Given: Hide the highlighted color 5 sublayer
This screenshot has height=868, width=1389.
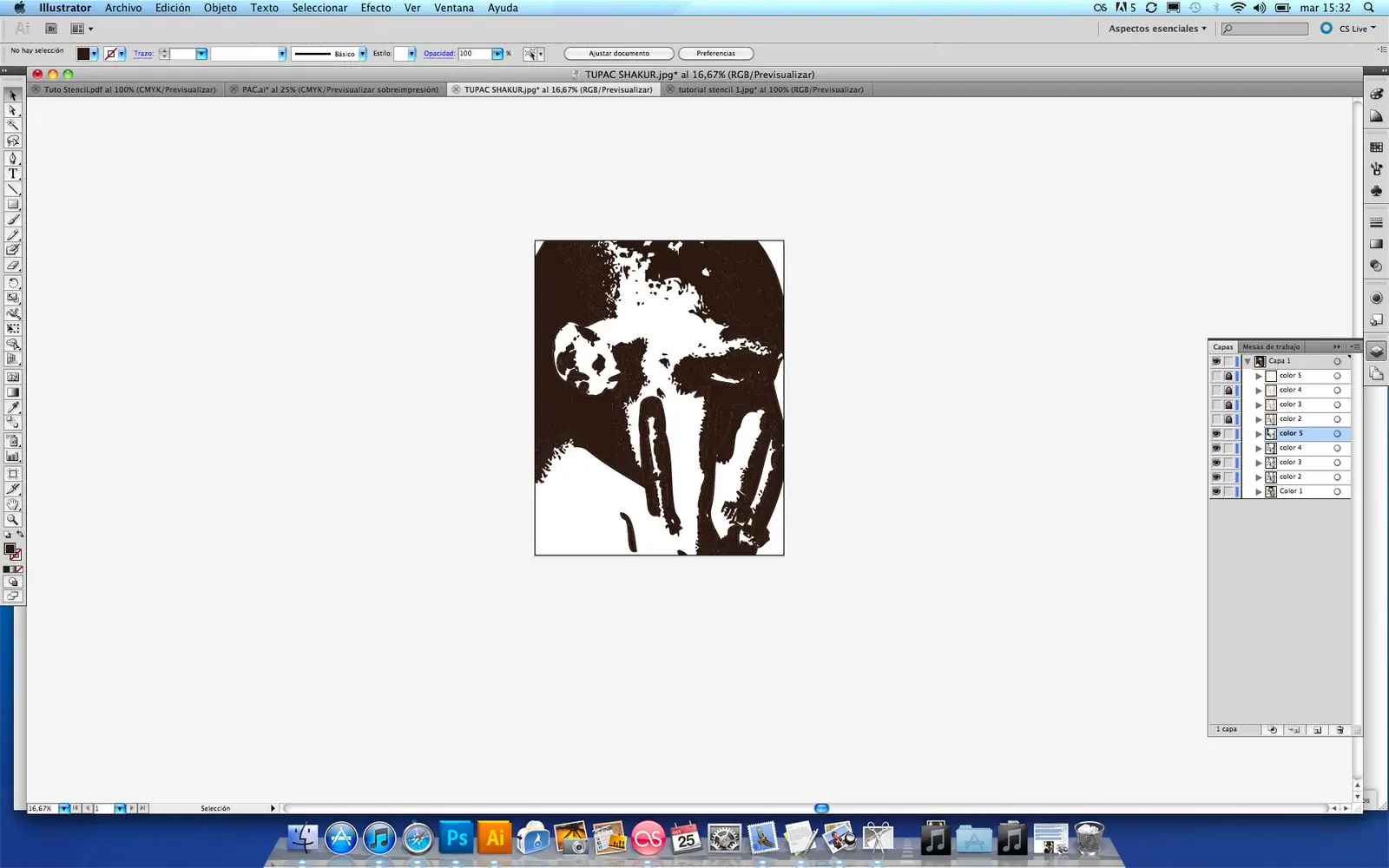Looking at the screenshot, I should point(1216,433).
